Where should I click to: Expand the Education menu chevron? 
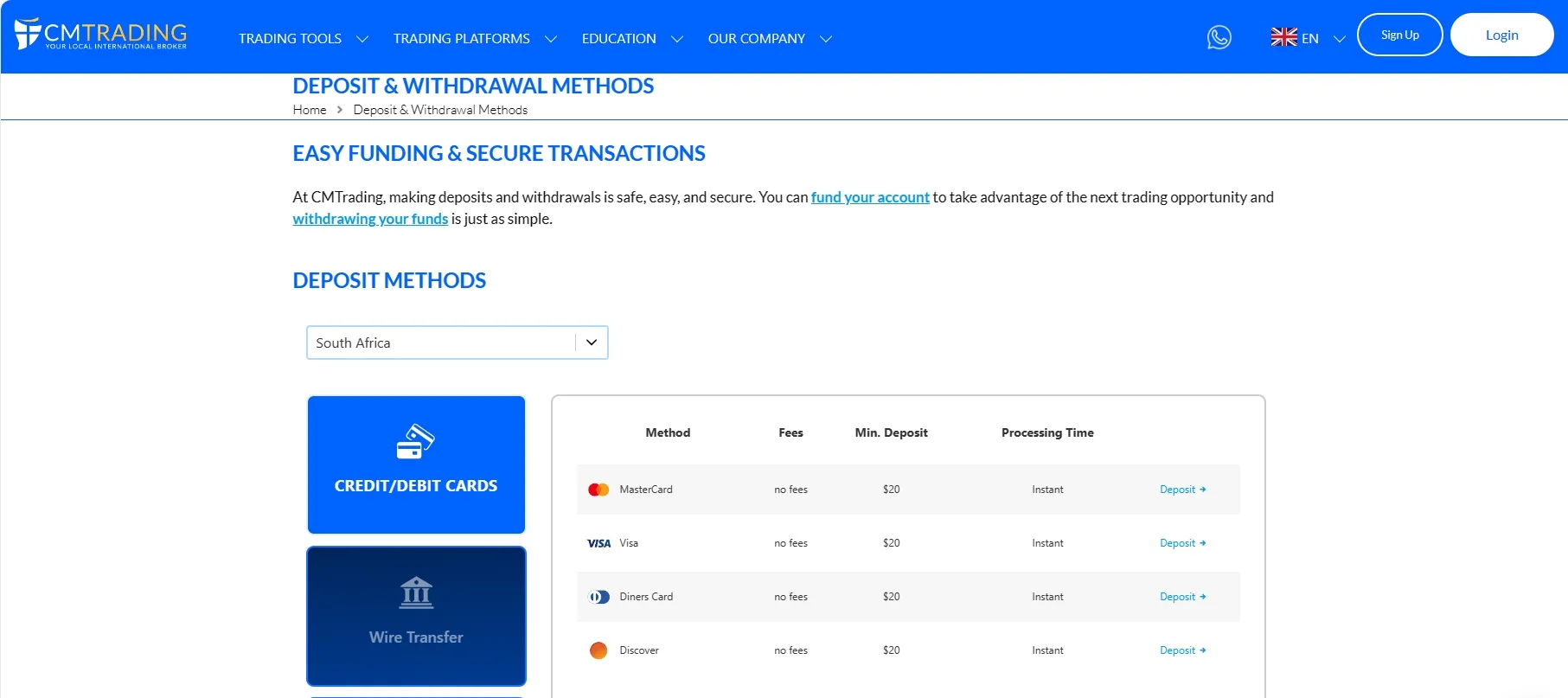coord(677,39)
